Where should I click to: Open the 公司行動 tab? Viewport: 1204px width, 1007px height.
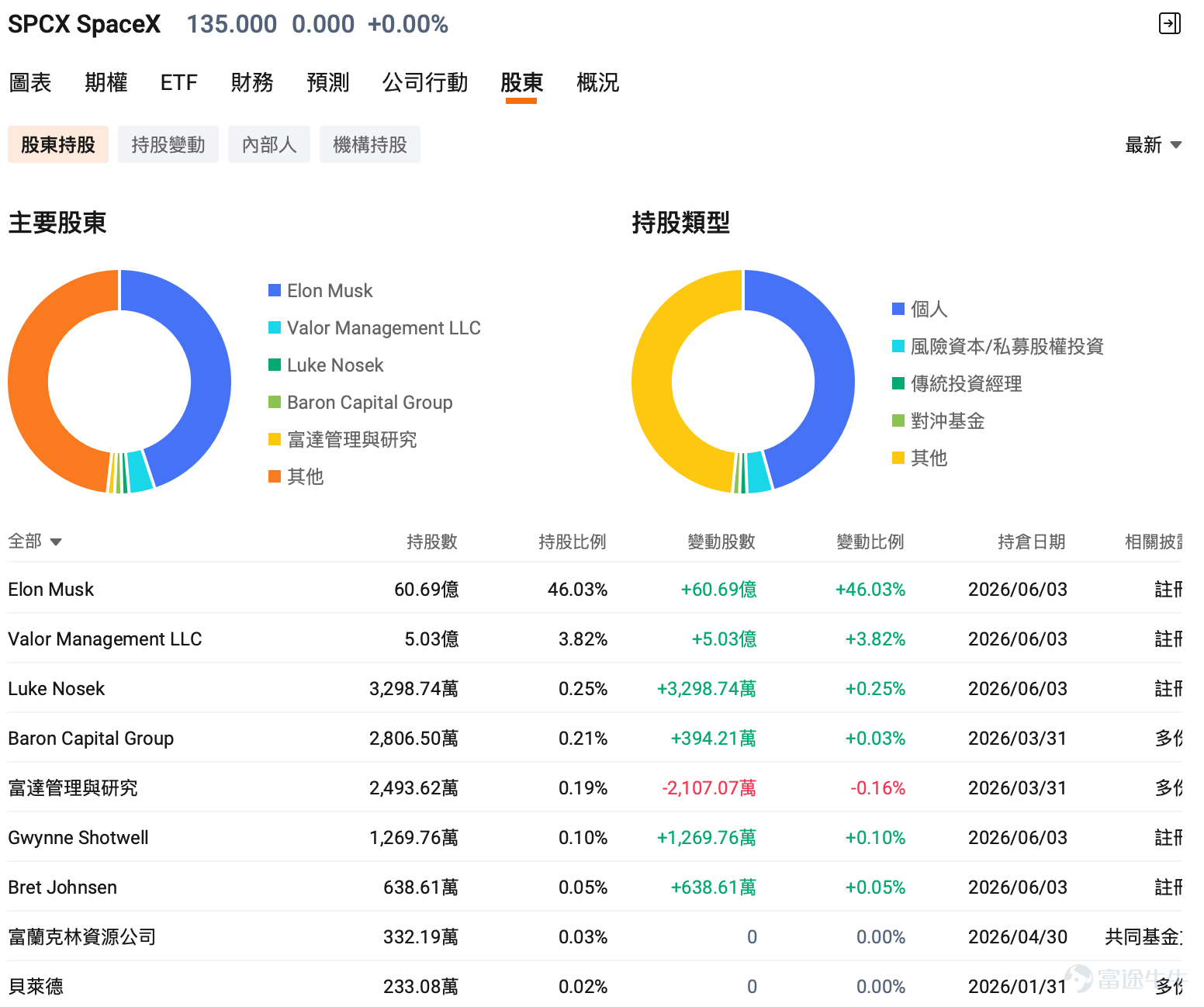pyautogui.click(x=425, y=82)
